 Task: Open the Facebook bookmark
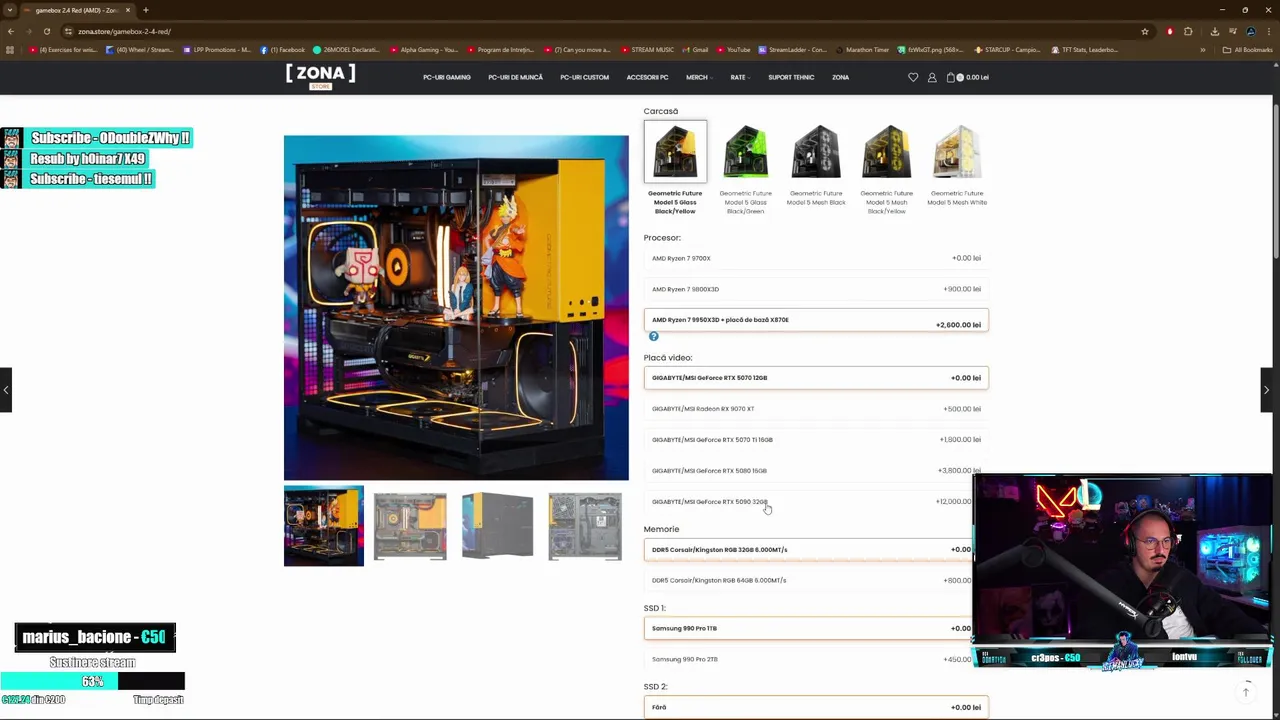pos(282,50)
